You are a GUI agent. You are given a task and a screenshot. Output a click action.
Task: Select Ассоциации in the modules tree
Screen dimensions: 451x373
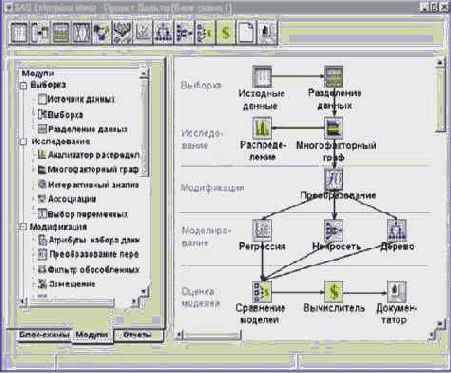(72, 199)
